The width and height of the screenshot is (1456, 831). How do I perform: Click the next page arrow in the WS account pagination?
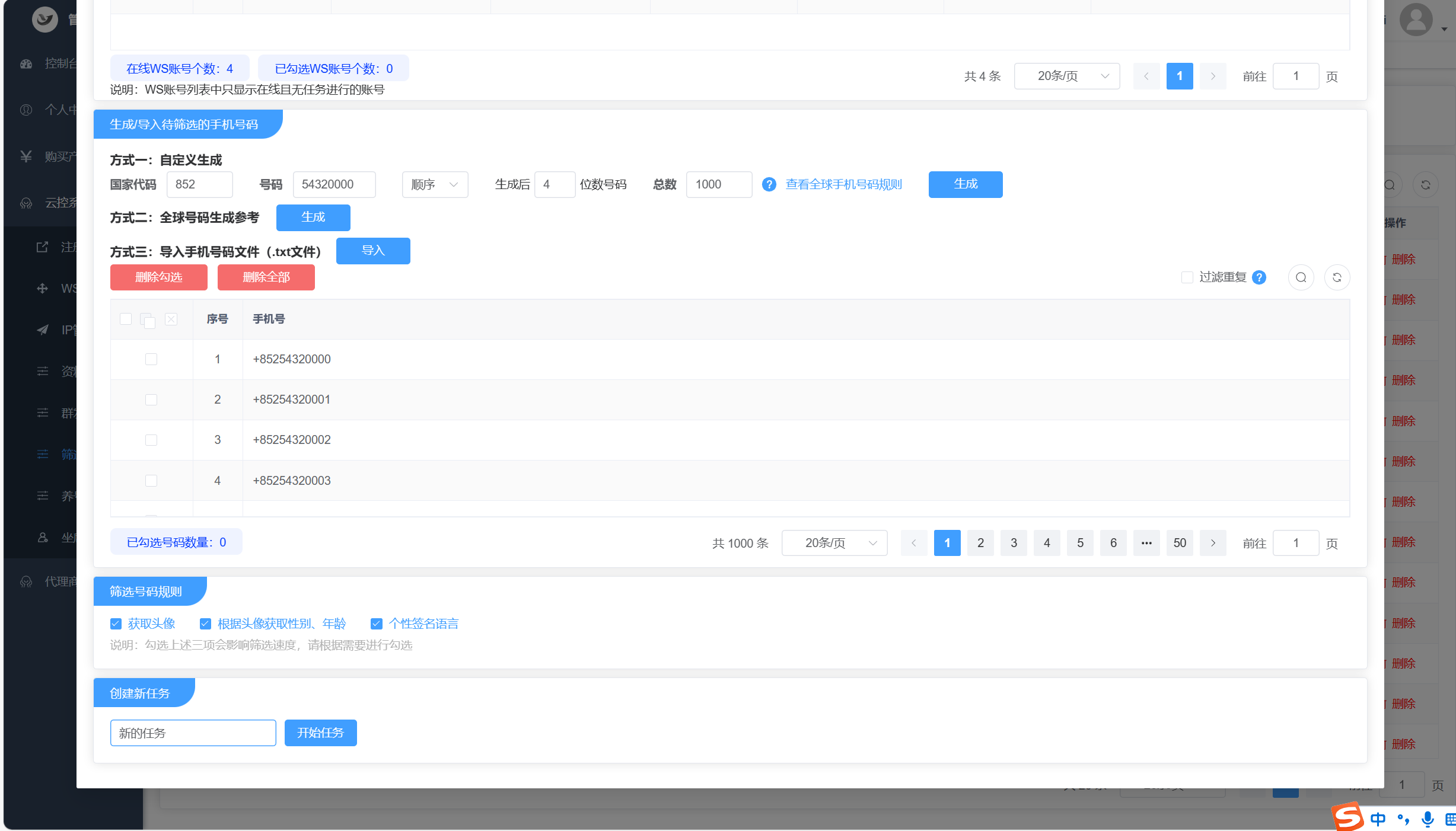1213,76
